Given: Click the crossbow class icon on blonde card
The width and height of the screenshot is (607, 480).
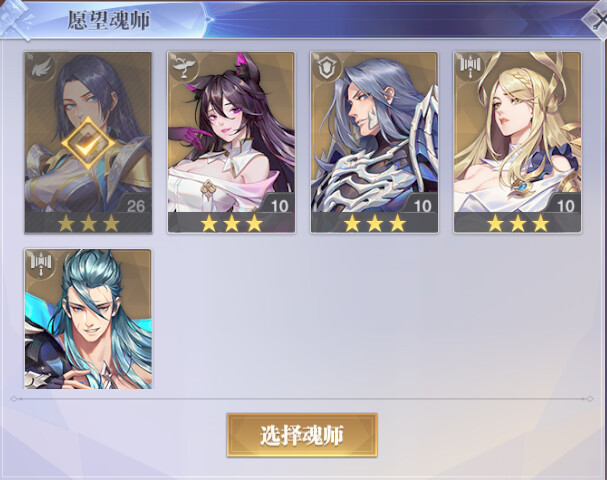Looking at the screenshot, I should (470, 67).
